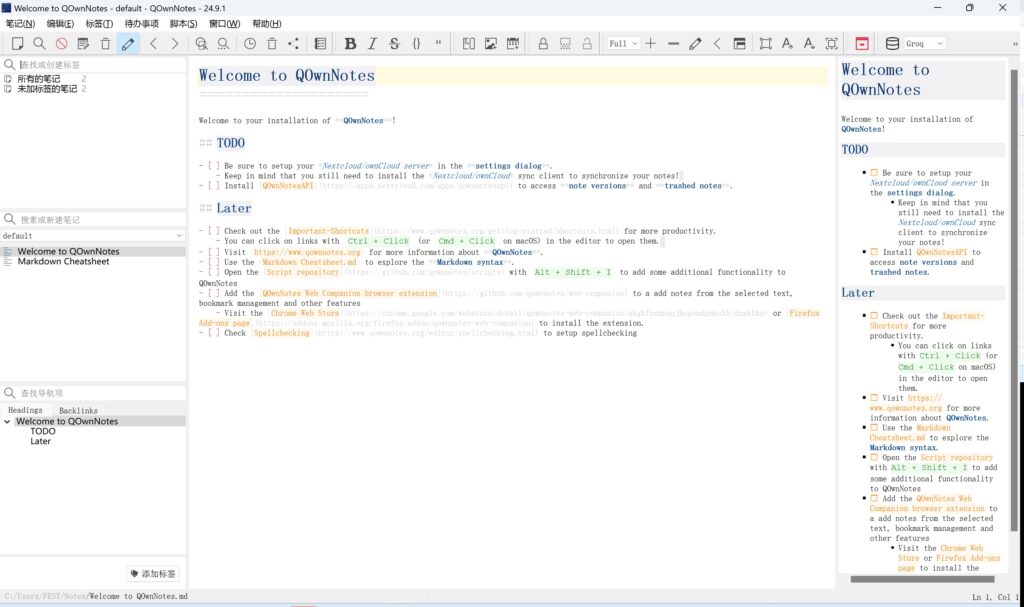Open the 标签(T) menu
The height and width of the screenshot is (607, 1024).
click(99, 24)
